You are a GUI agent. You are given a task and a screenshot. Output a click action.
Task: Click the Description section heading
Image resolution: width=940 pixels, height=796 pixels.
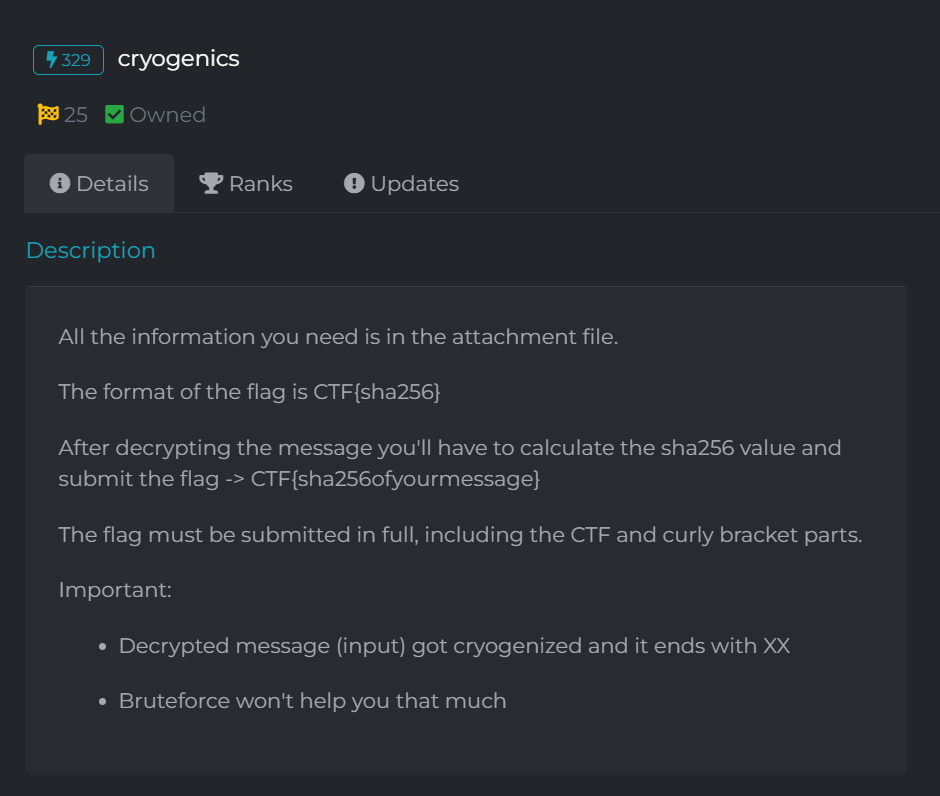coord(91,251)
